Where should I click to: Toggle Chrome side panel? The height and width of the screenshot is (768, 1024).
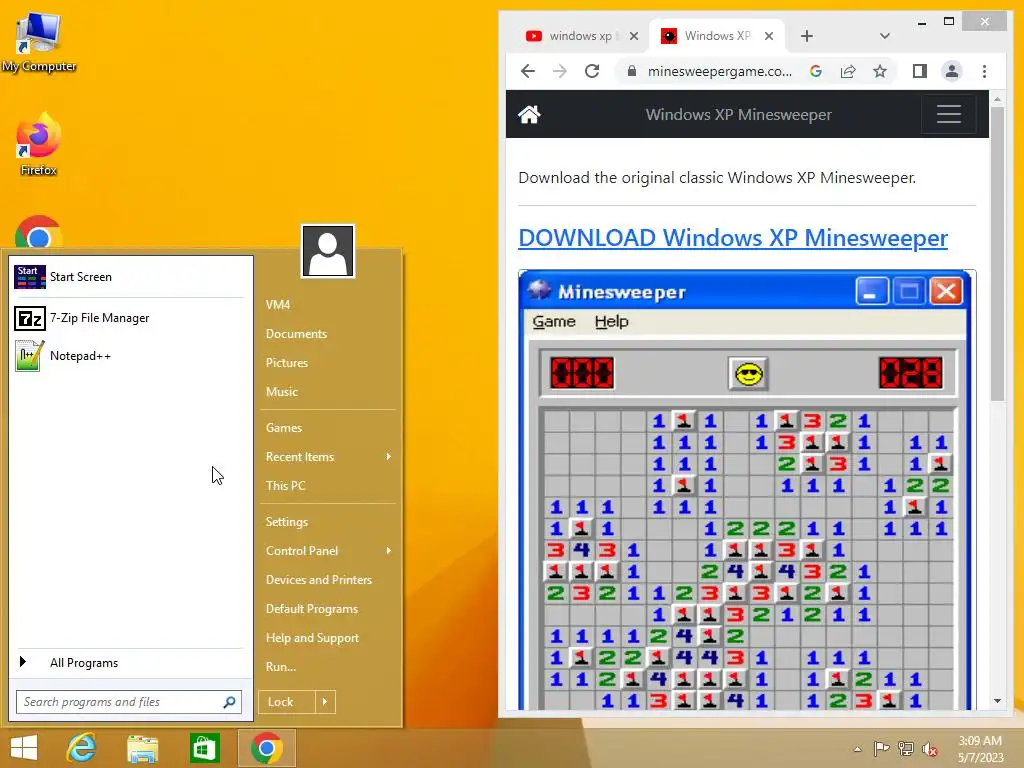click(x=920, y=71)
